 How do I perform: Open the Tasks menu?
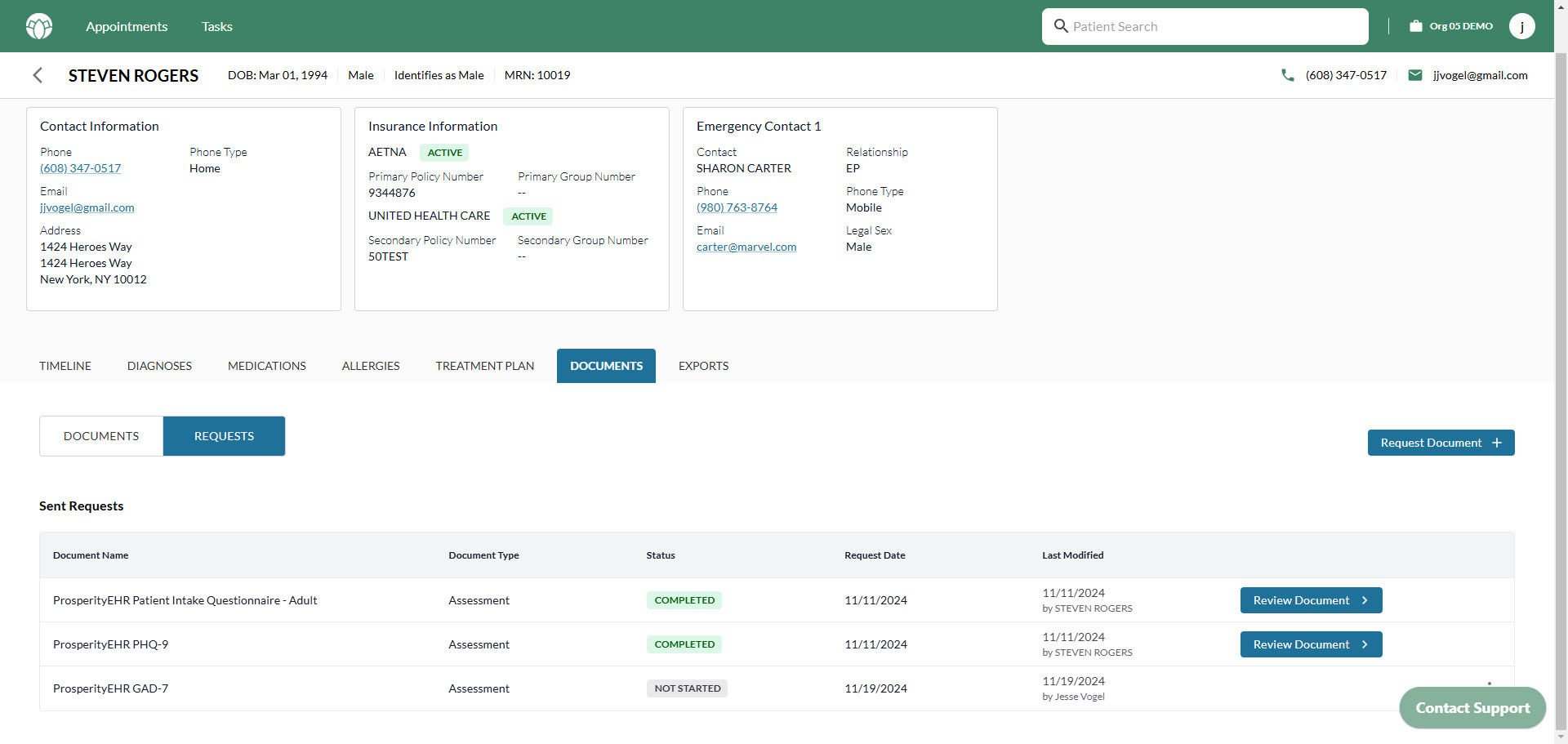216,25
